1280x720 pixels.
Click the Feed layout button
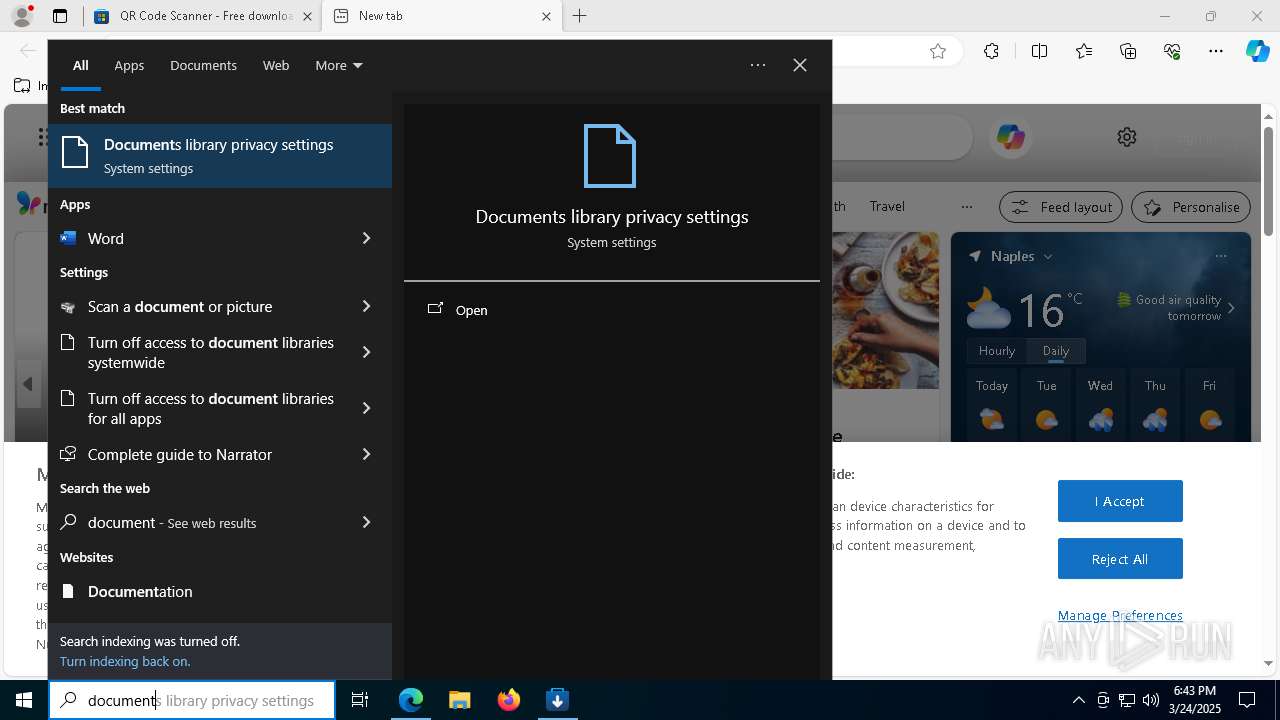pyautogui.click(x=1060, y=207)
